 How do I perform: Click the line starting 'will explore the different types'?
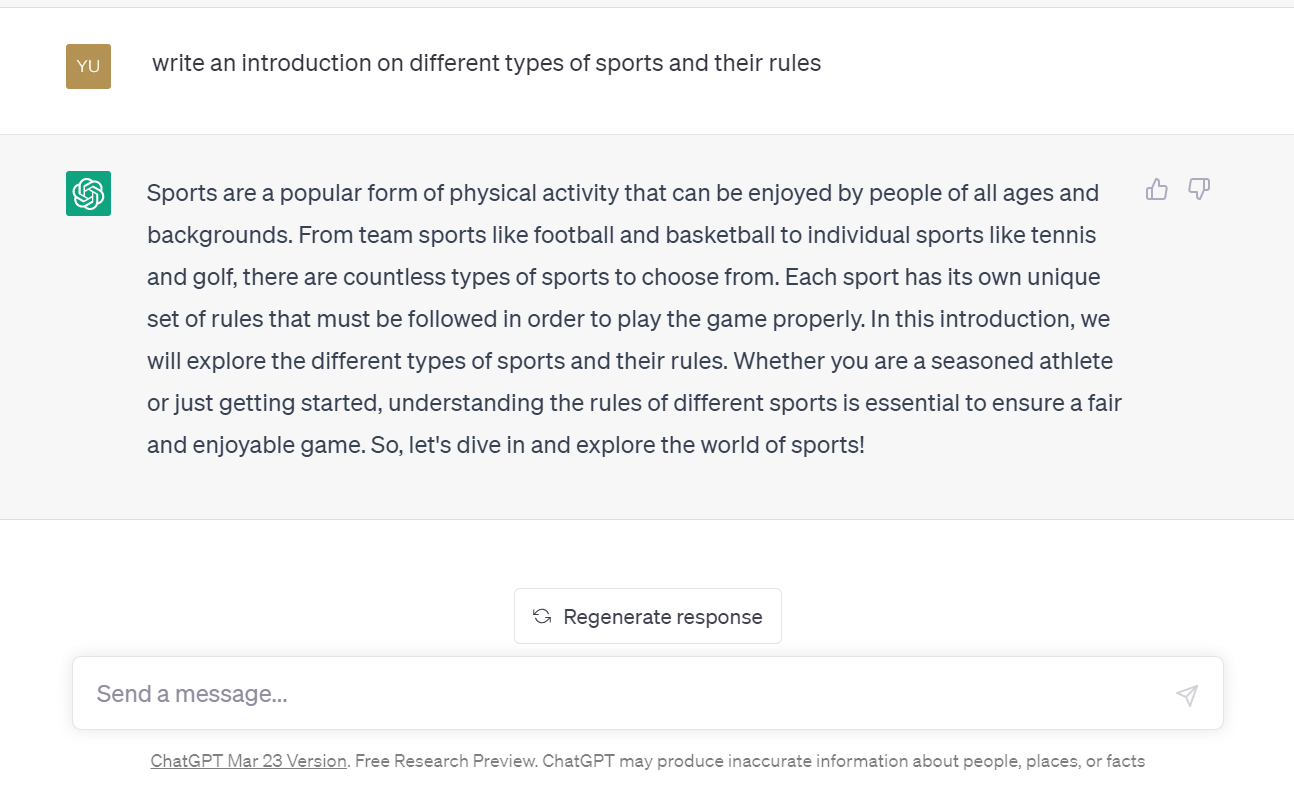pyautogui.click(x=630, y=361)
